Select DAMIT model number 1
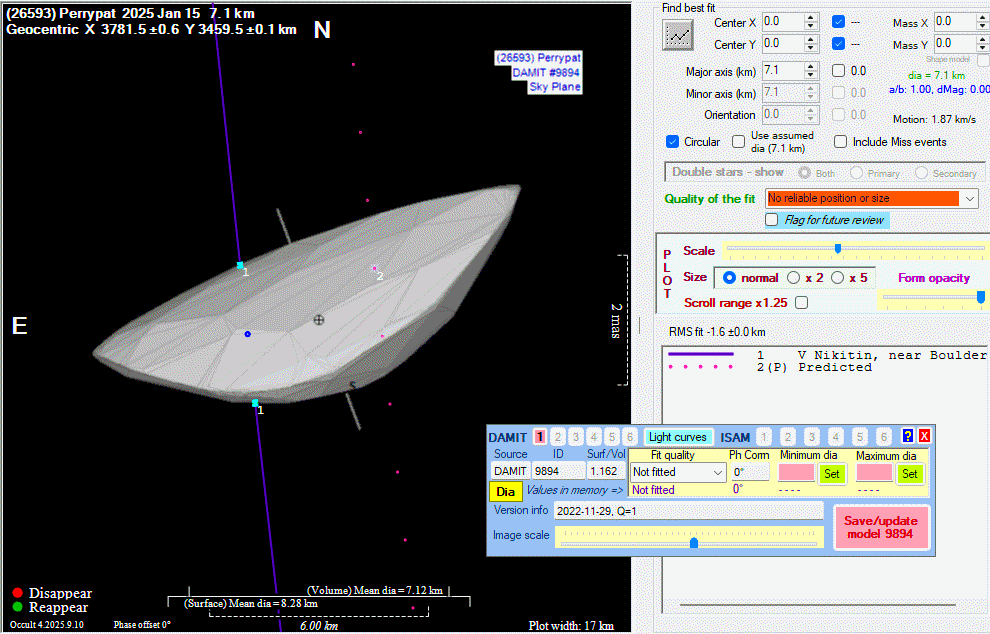Viewport: 990px width, 634px height. click(540, 437)
